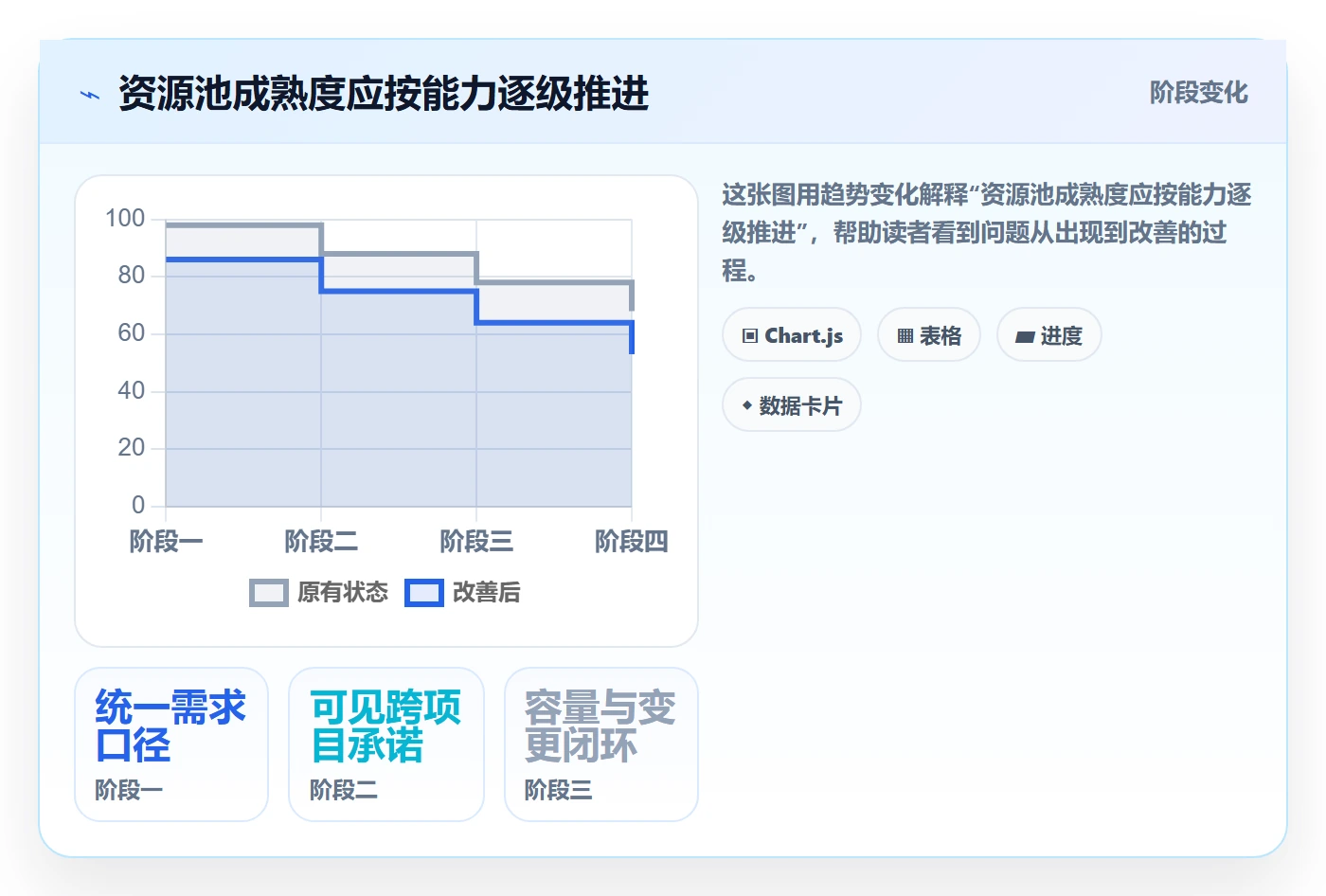
Task: Toggle the 改善后 legend swatch
Action: 424,593
